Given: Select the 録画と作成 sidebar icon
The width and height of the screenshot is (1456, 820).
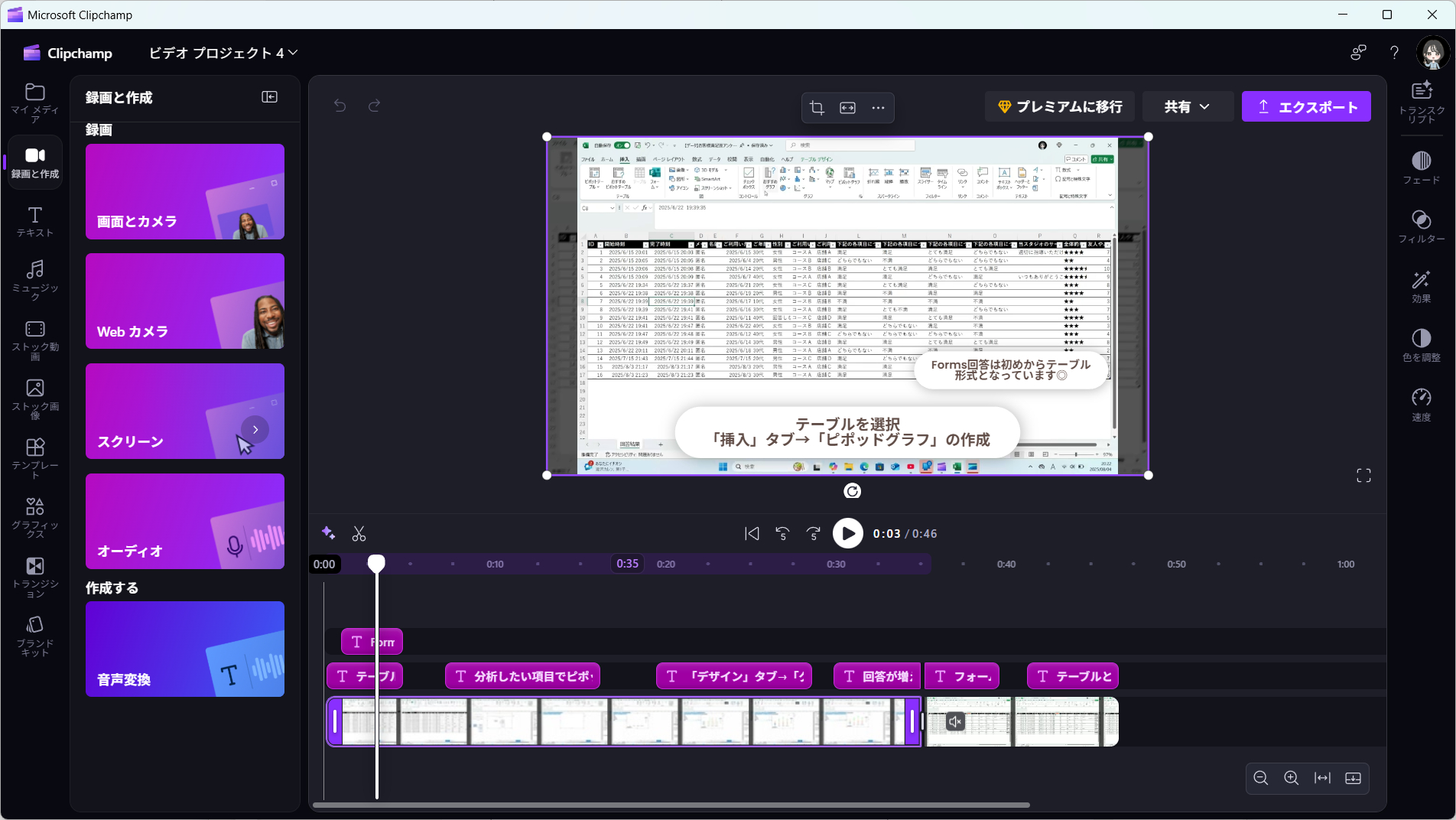Looking at the screenshot, I should coord(35,162).
